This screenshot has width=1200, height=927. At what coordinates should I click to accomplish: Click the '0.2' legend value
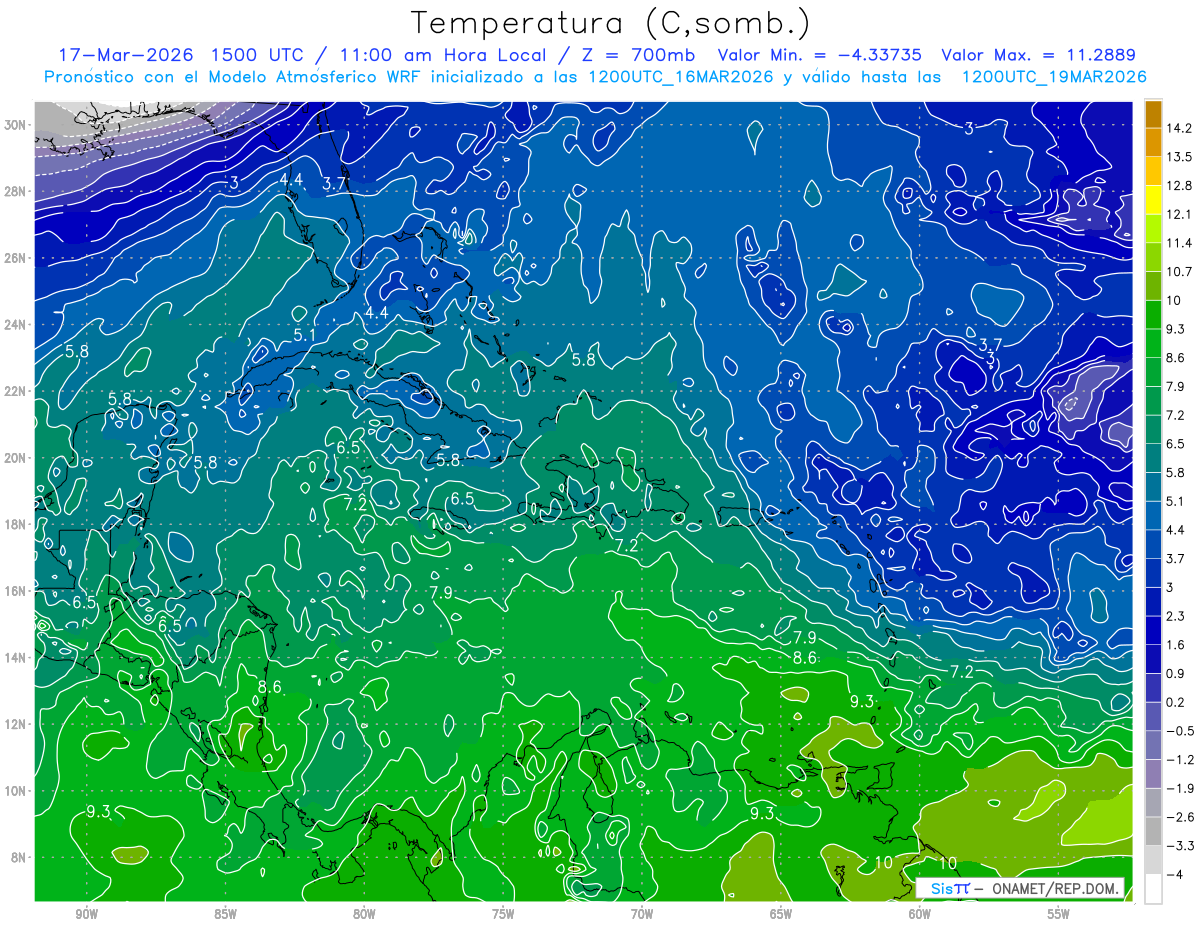[x=1175, y=703]
